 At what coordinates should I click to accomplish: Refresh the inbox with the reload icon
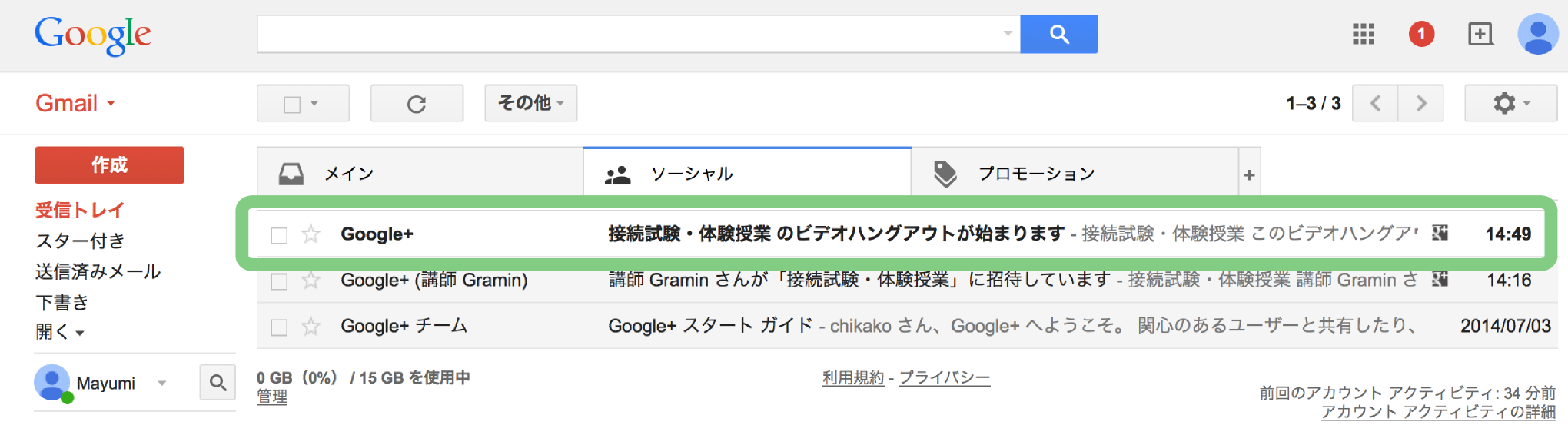click(x=417, y=103)
